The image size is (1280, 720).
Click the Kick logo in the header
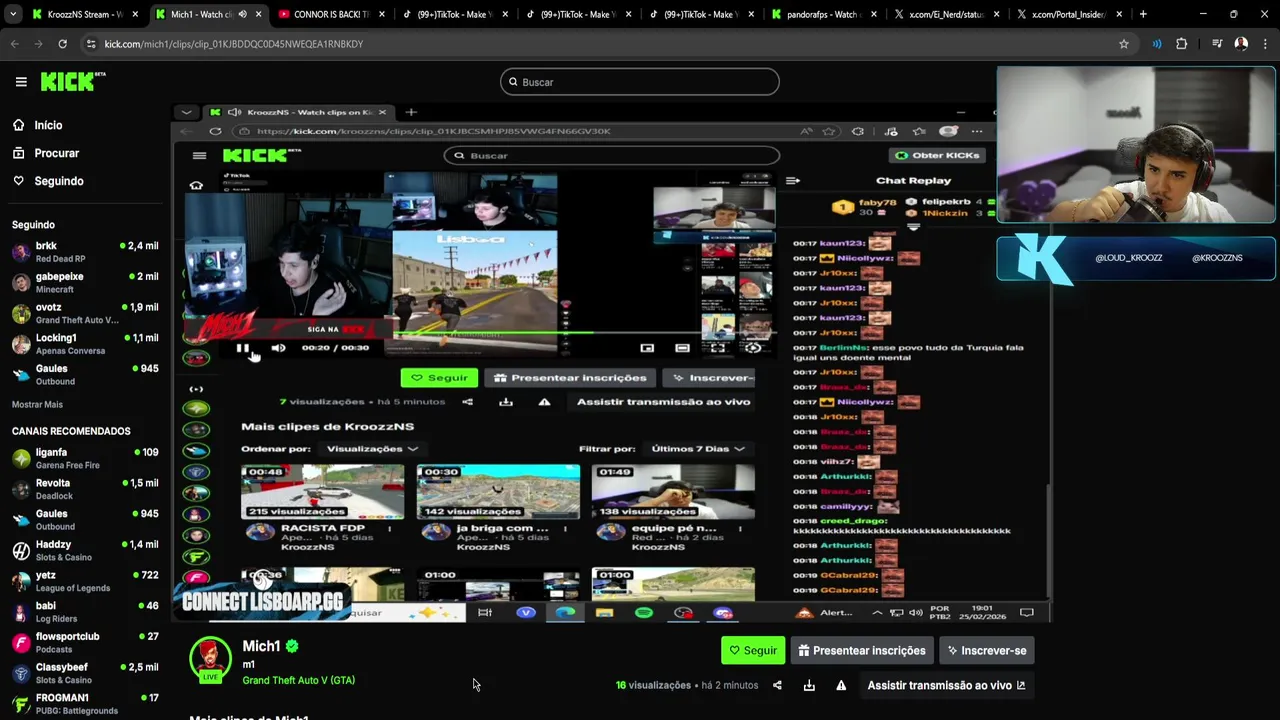pyautogui.click(x=73, y=82)
